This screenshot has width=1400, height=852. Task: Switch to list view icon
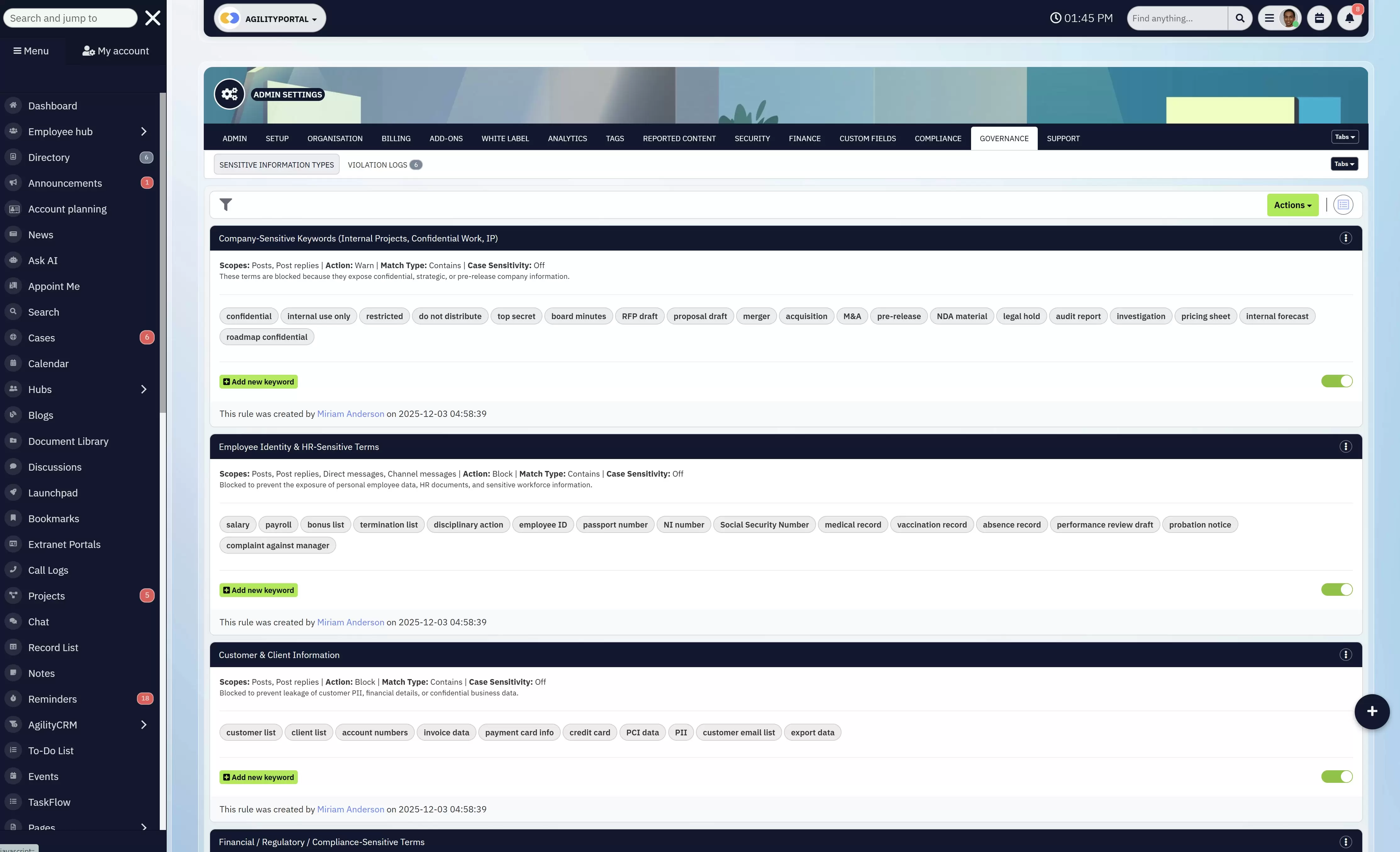coord(1343,204)
